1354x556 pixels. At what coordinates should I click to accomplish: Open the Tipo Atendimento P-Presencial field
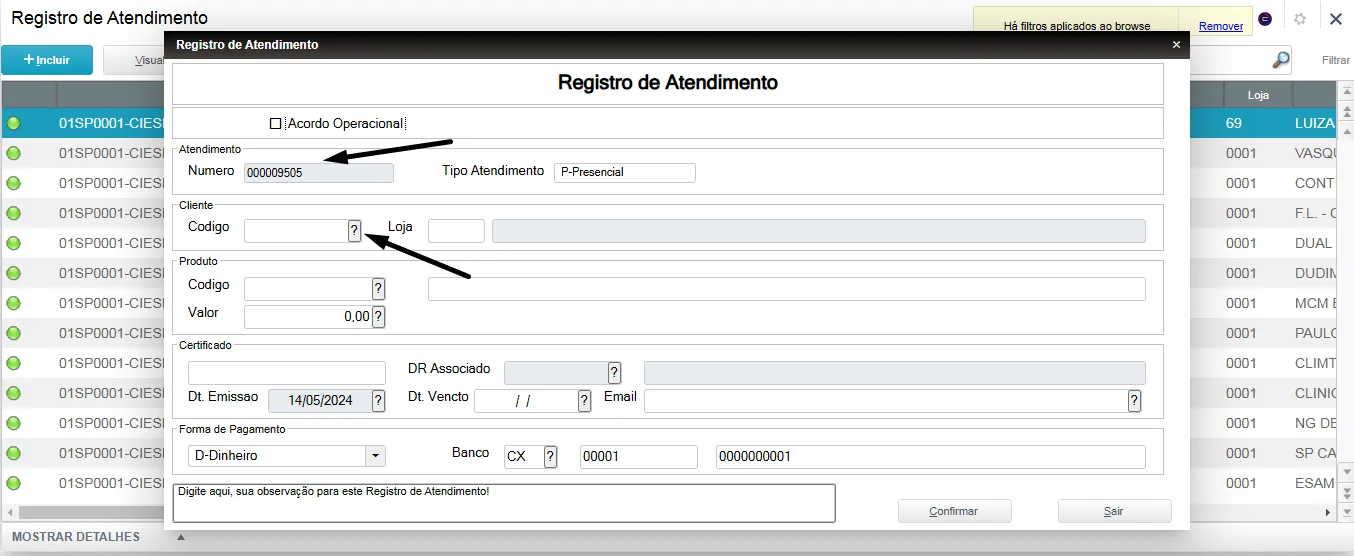[624, 173]
